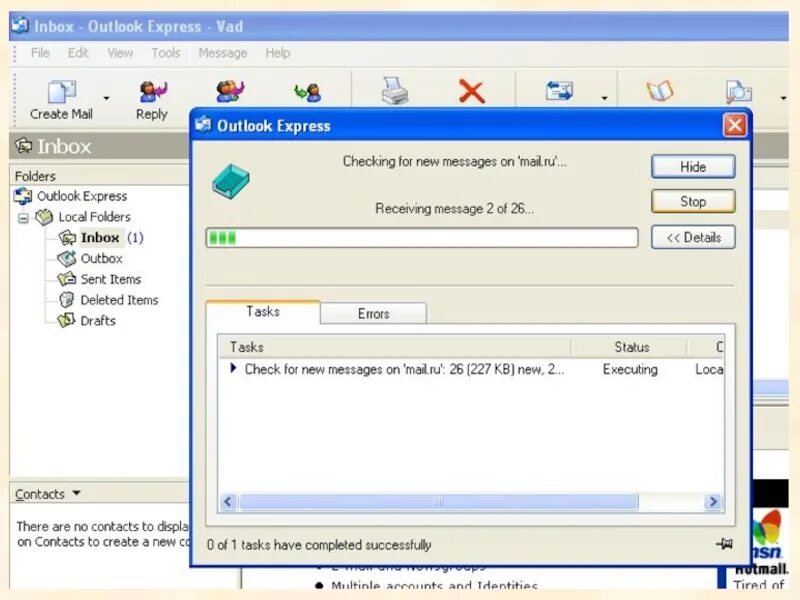Select the Outbox folder

click(102, 259)
